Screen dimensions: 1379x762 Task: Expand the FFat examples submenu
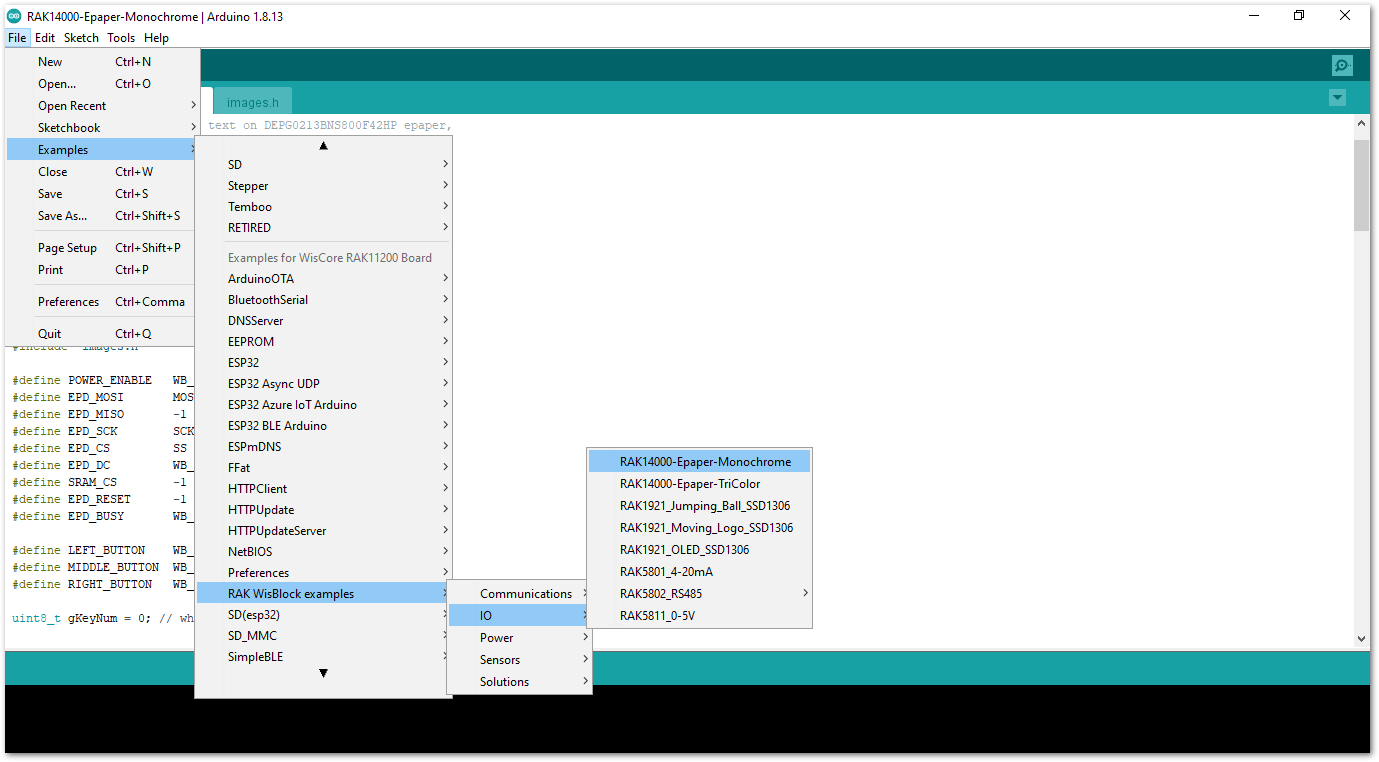[x=323, y=468]
